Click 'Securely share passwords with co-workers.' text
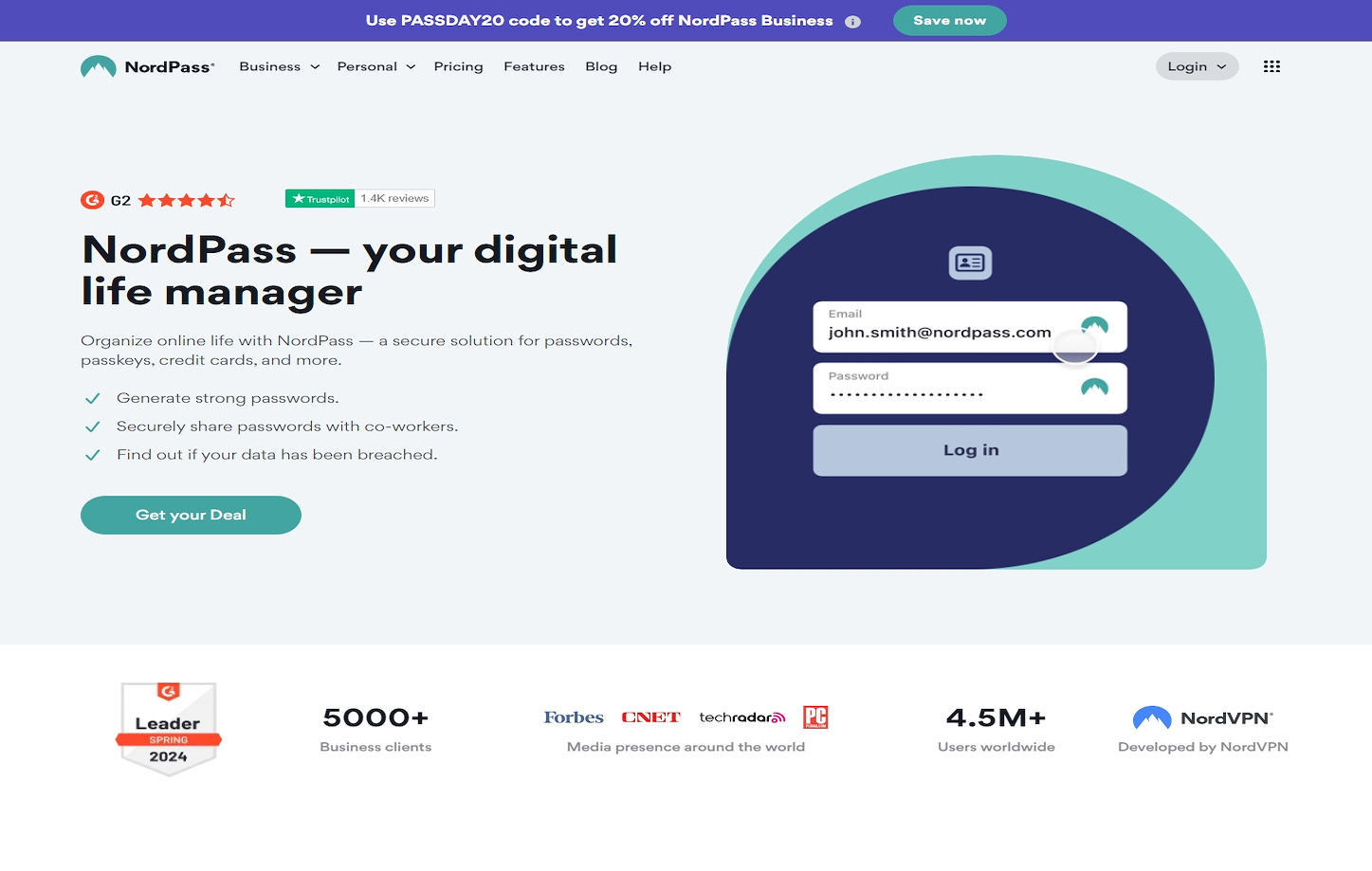This screenshot has height=871, width=1372. 287,426
